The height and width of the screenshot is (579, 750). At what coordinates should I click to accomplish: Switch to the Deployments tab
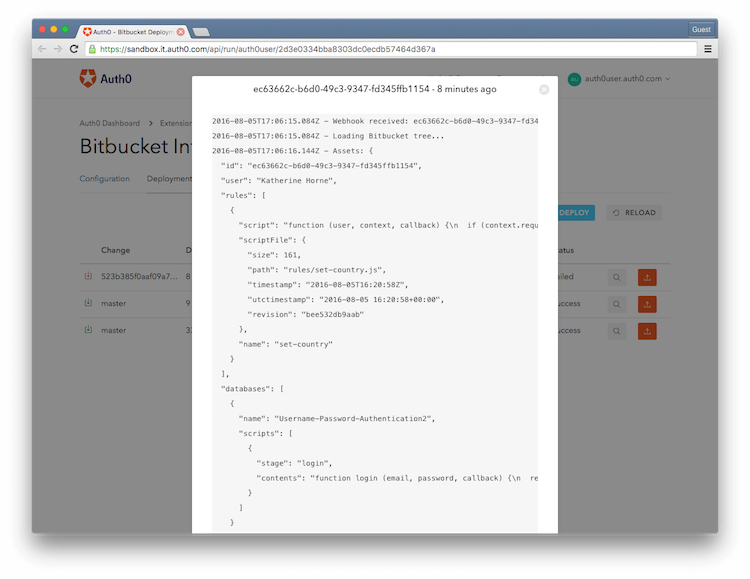169,178
